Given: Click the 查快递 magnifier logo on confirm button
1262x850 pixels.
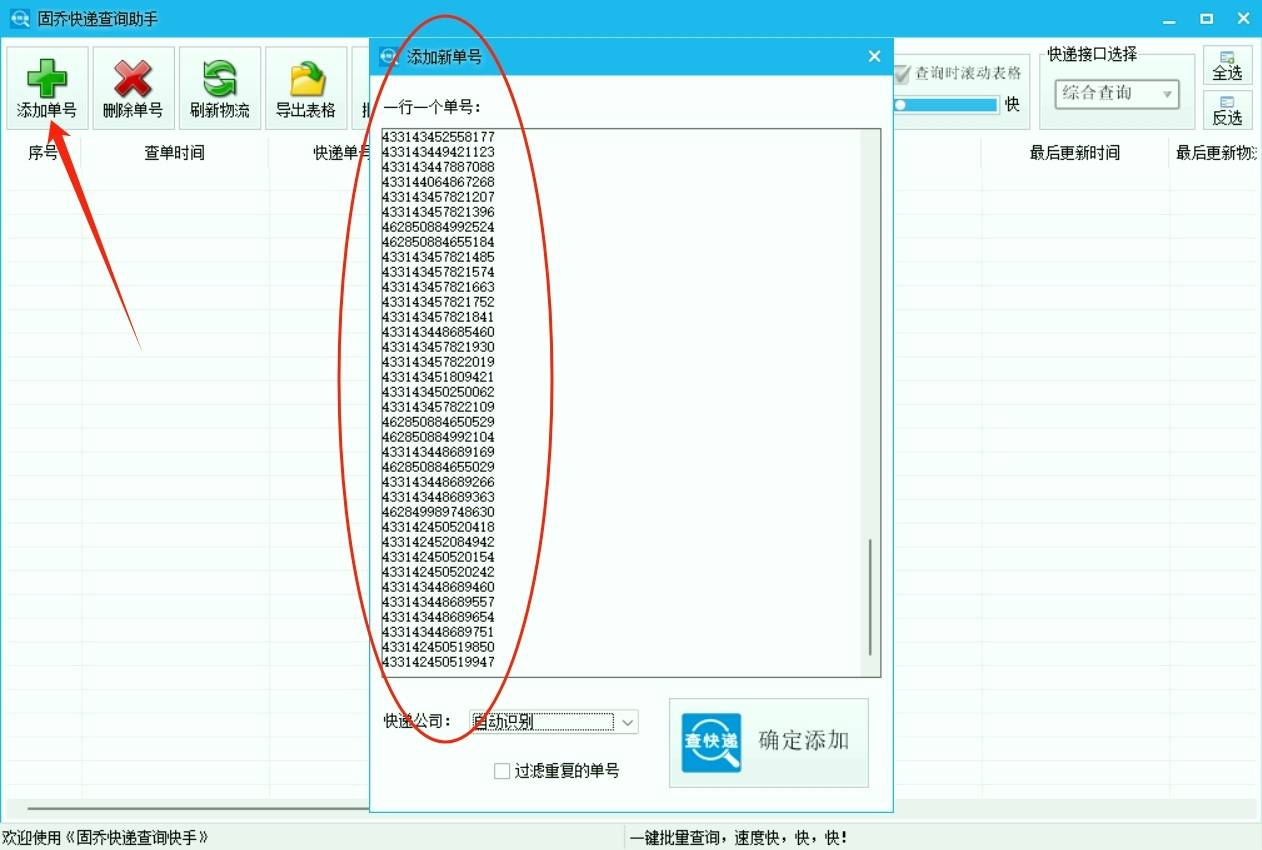Looking at the screenshot, I should 710,742.
